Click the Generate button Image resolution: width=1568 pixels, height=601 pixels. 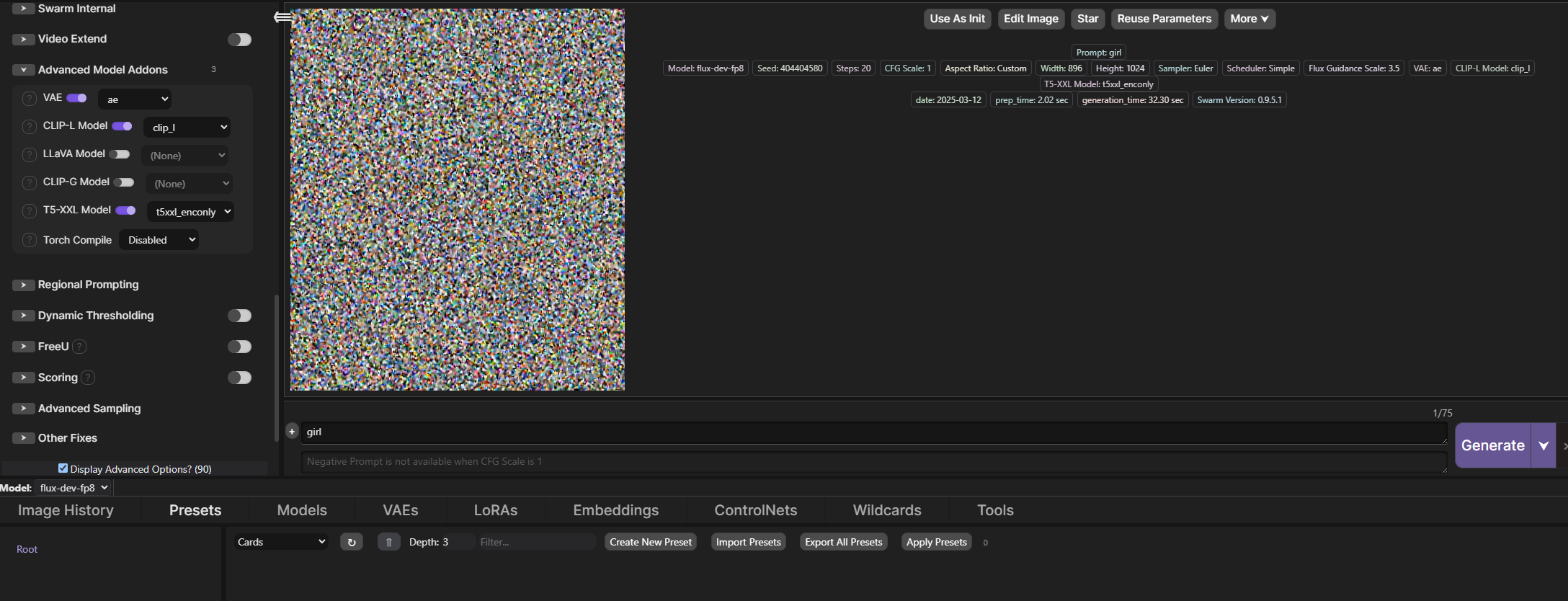tap(1493, 445)
